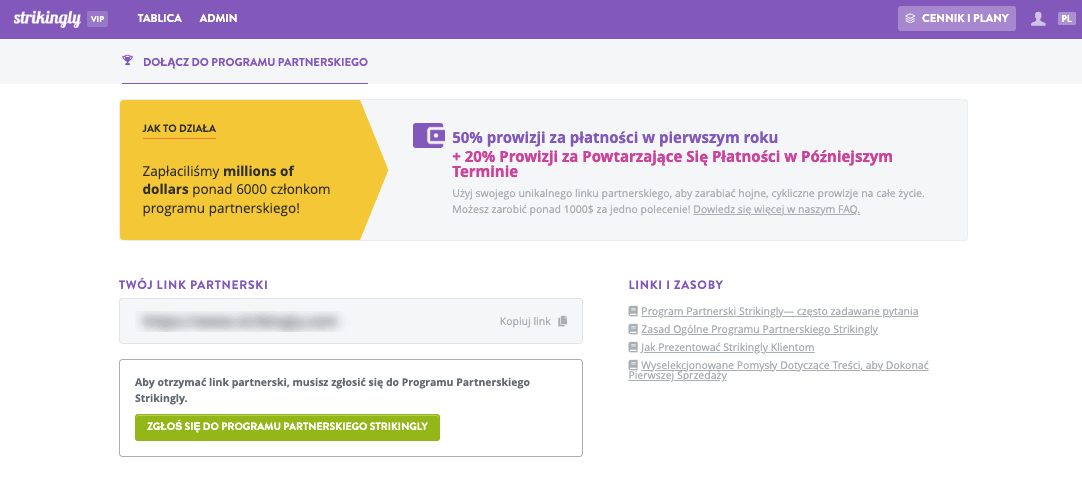The image size is (1082, 477).
Task: Select the Dołącz do programu partnerskiego tab
Action: [256, 62]
